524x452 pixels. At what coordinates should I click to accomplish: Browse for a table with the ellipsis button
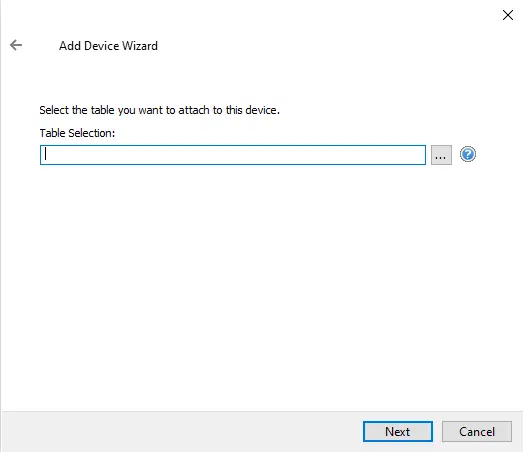point(441,155)
